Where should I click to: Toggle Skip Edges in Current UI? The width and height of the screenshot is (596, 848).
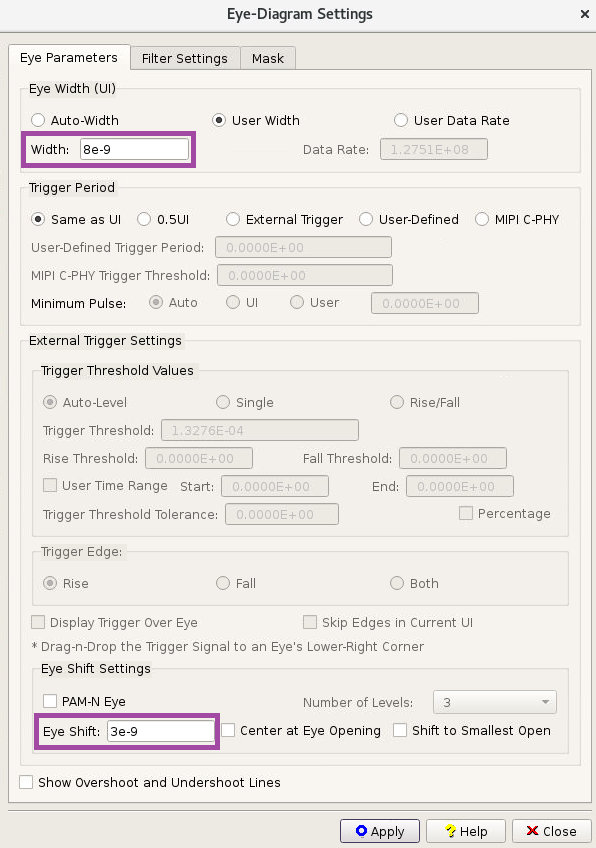310,622
